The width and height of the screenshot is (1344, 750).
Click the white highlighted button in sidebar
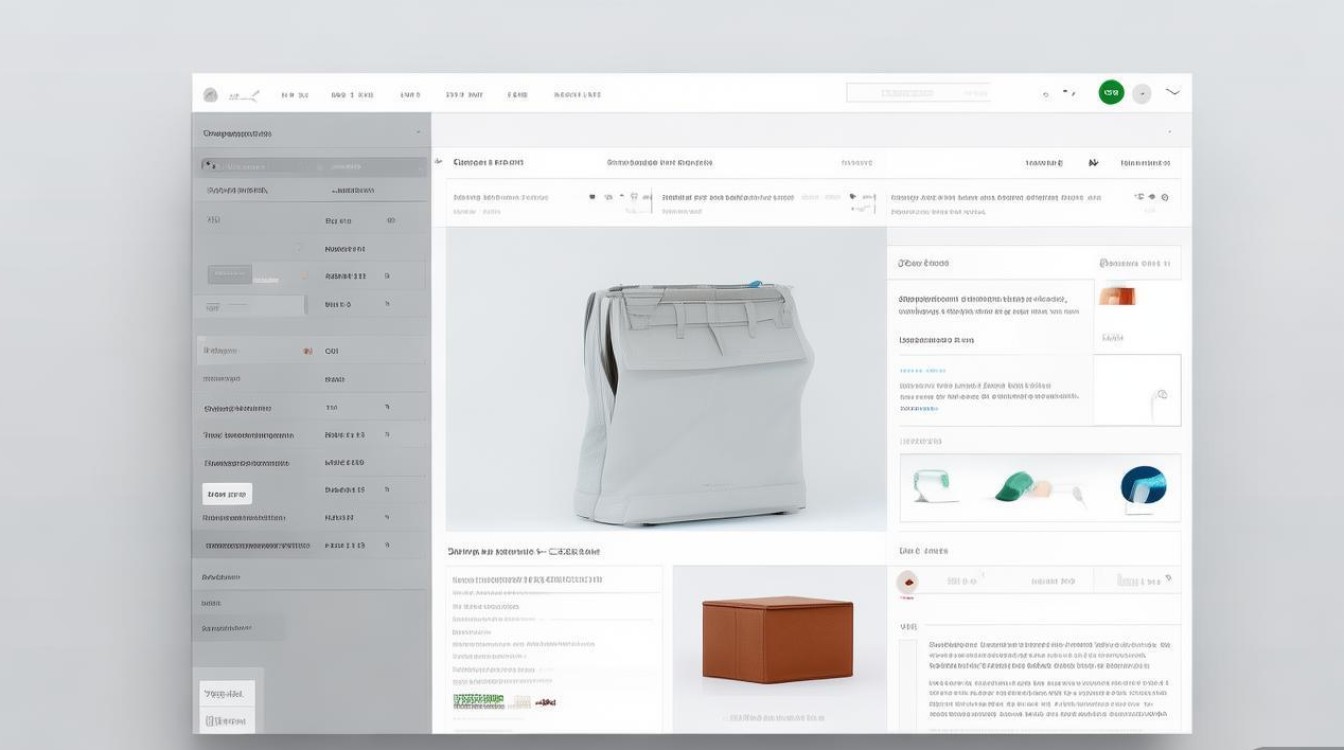pyautogui.click(x=227, y=494)
